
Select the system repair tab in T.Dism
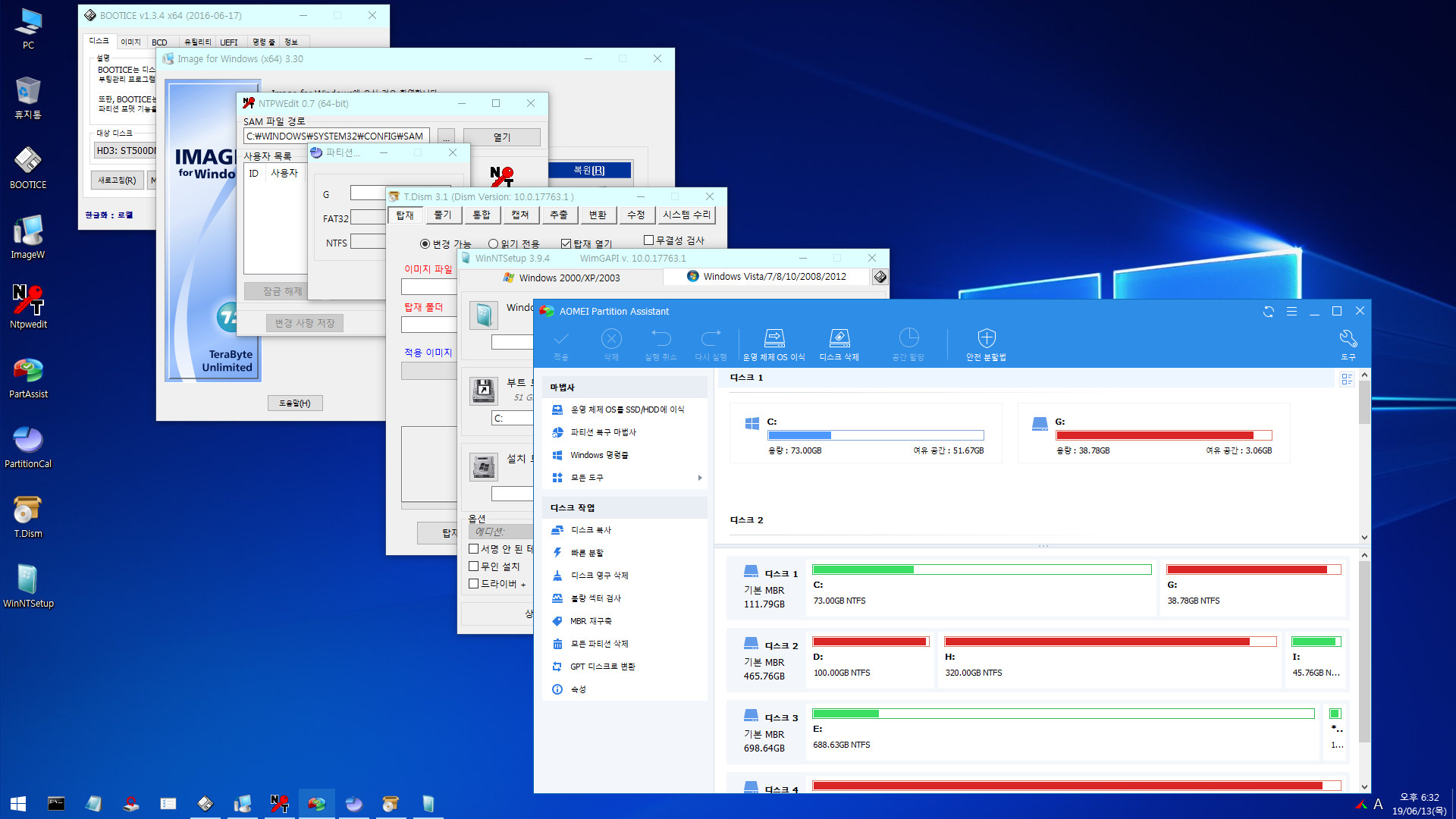coord(687,215)
